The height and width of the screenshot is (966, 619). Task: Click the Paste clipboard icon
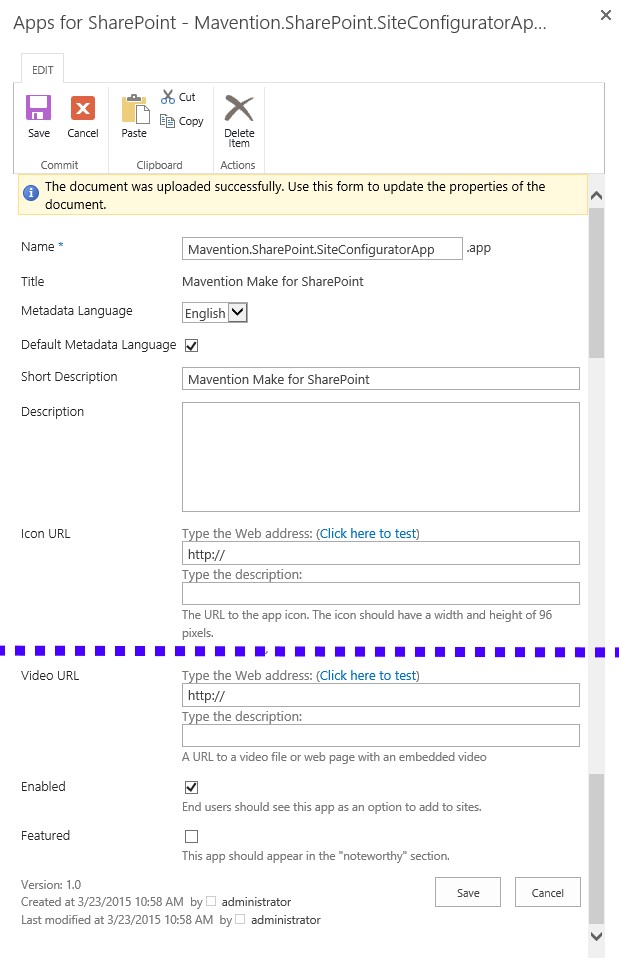pyautogui.click(x=134, y=109)
